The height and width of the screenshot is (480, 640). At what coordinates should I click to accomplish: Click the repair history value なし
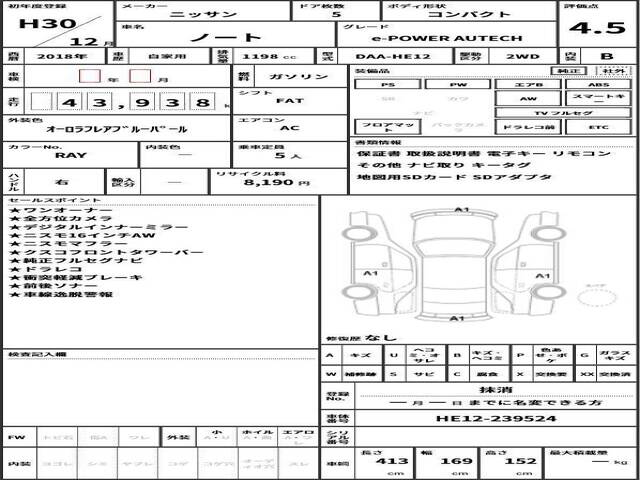tap(381, 338)
